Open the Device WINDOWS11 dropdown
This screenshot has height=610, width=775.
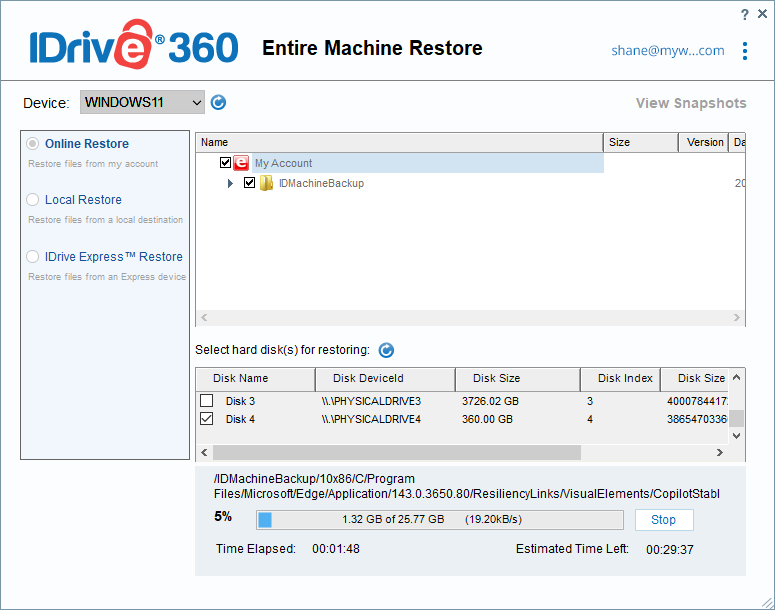pos(142,102)
